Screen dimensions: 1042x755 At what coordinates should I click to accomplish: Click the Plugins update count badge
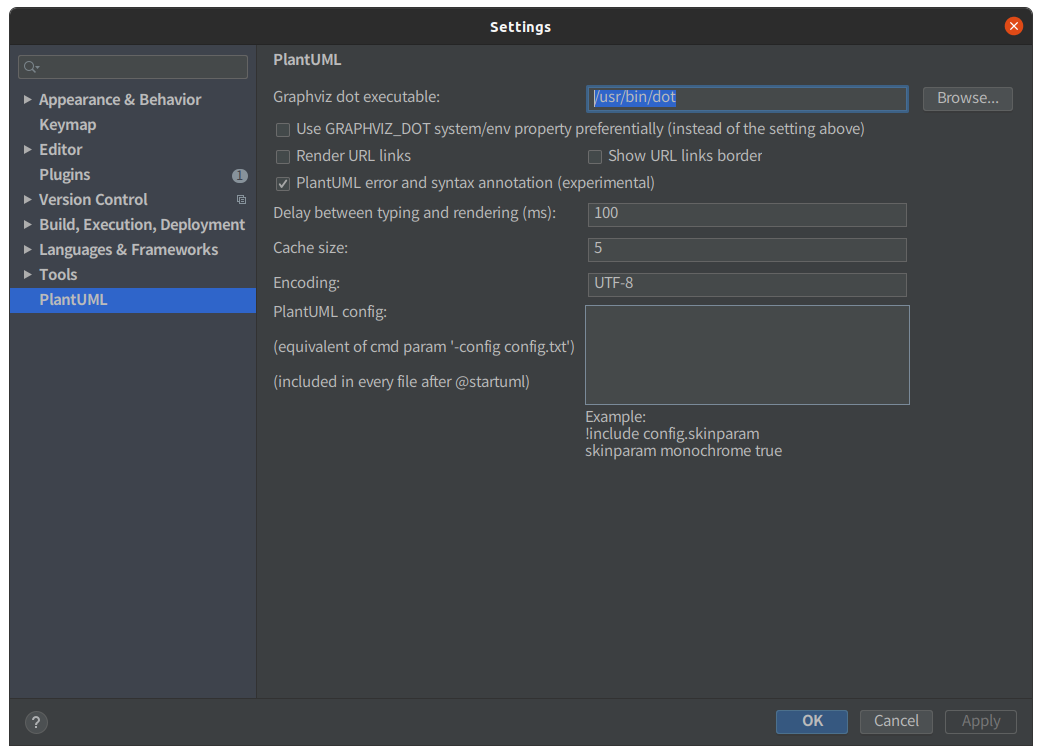[239, 175]
